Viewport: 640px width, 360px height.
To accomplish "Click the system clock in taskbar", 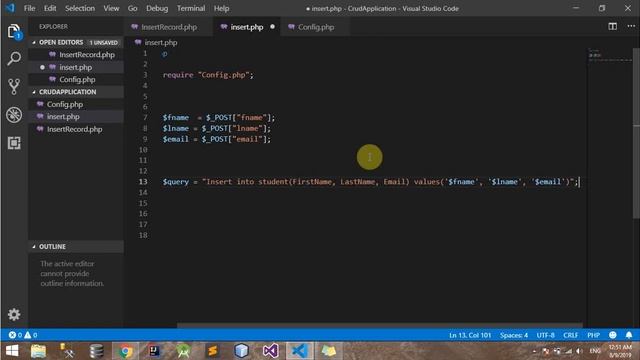I will (x=620, y=351).
